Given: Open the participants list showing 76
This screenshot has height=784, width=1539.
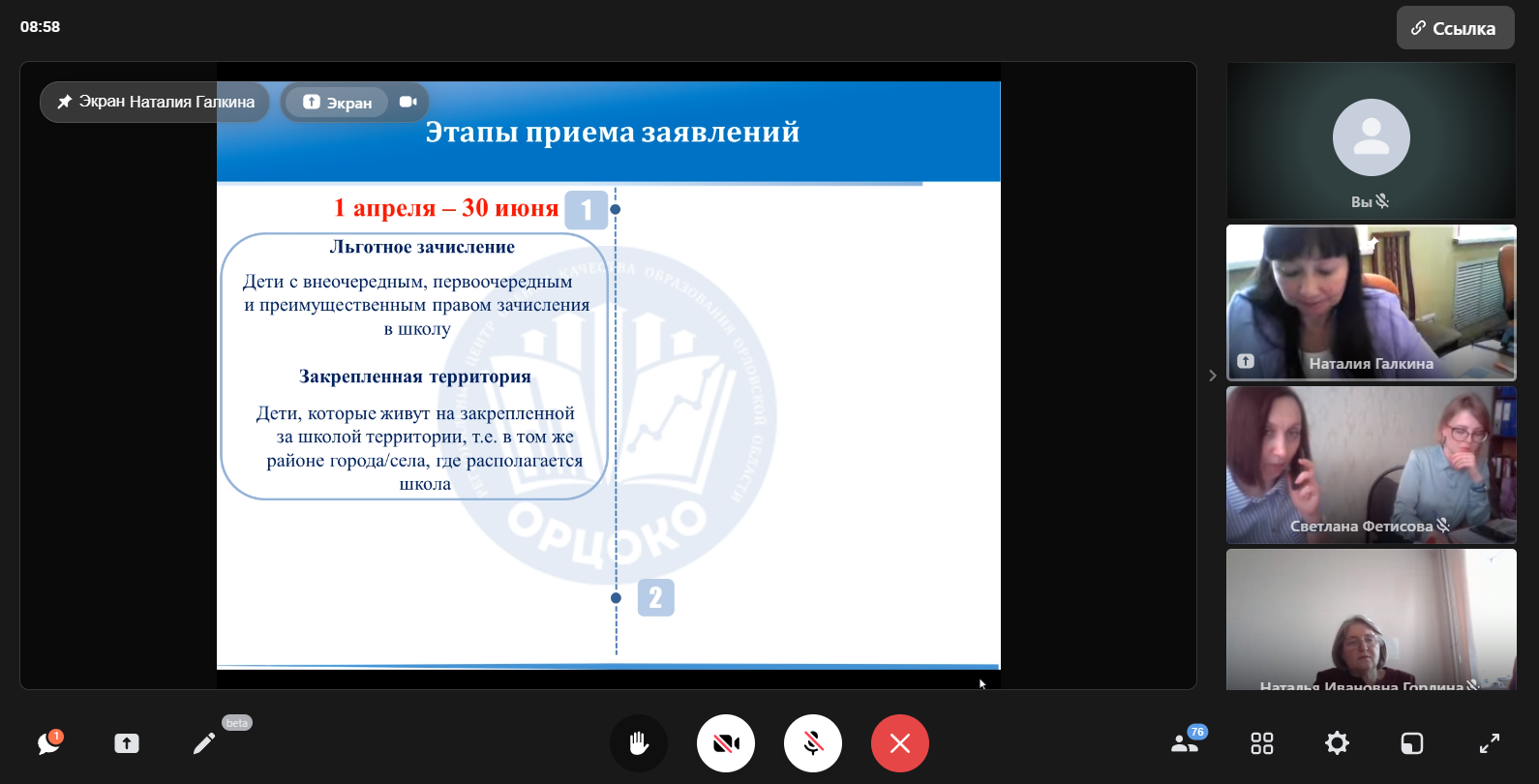Looking at the screenshot, I should 1185,743.
